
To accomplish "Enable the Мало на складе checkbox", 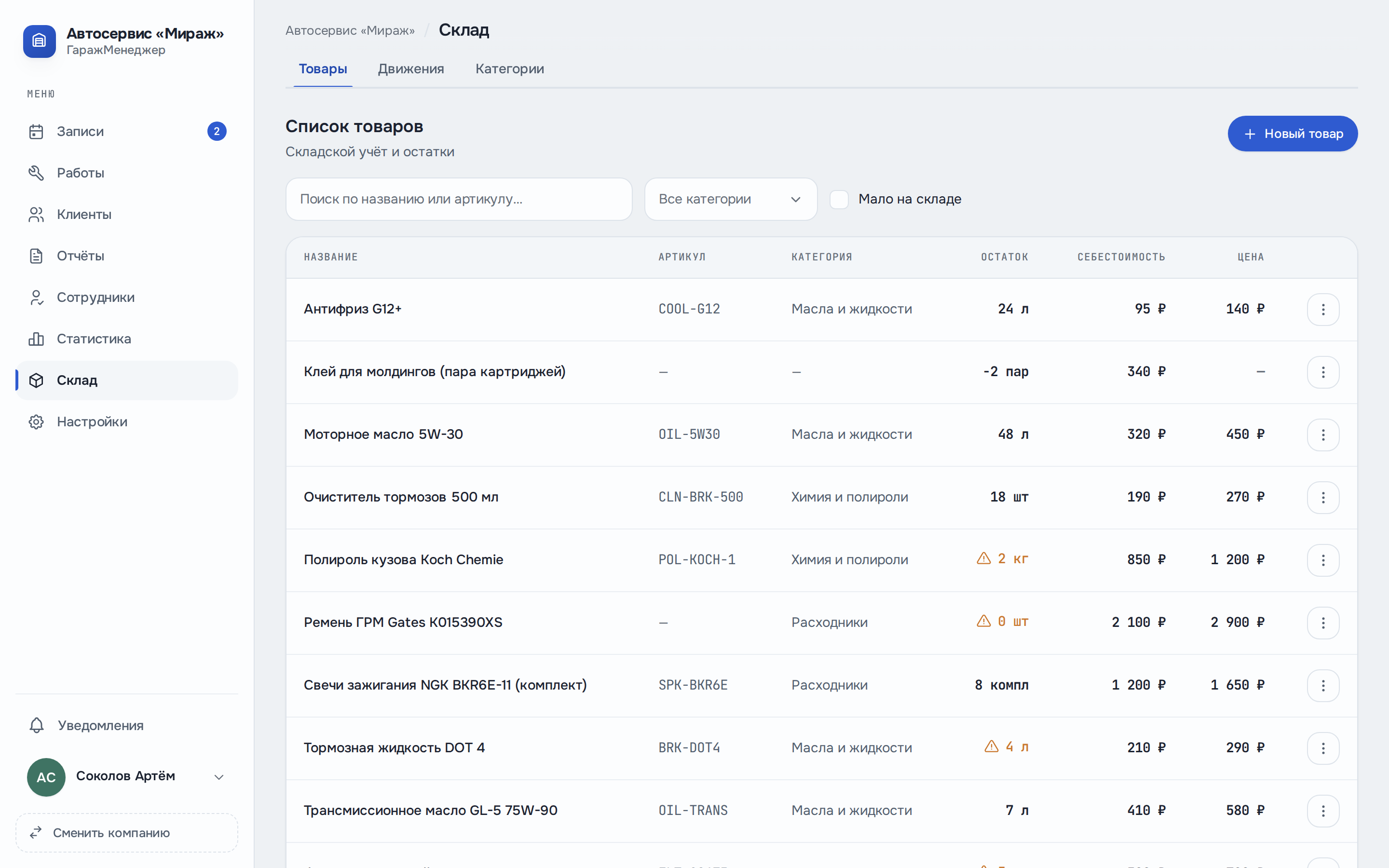I will (839, 199).
